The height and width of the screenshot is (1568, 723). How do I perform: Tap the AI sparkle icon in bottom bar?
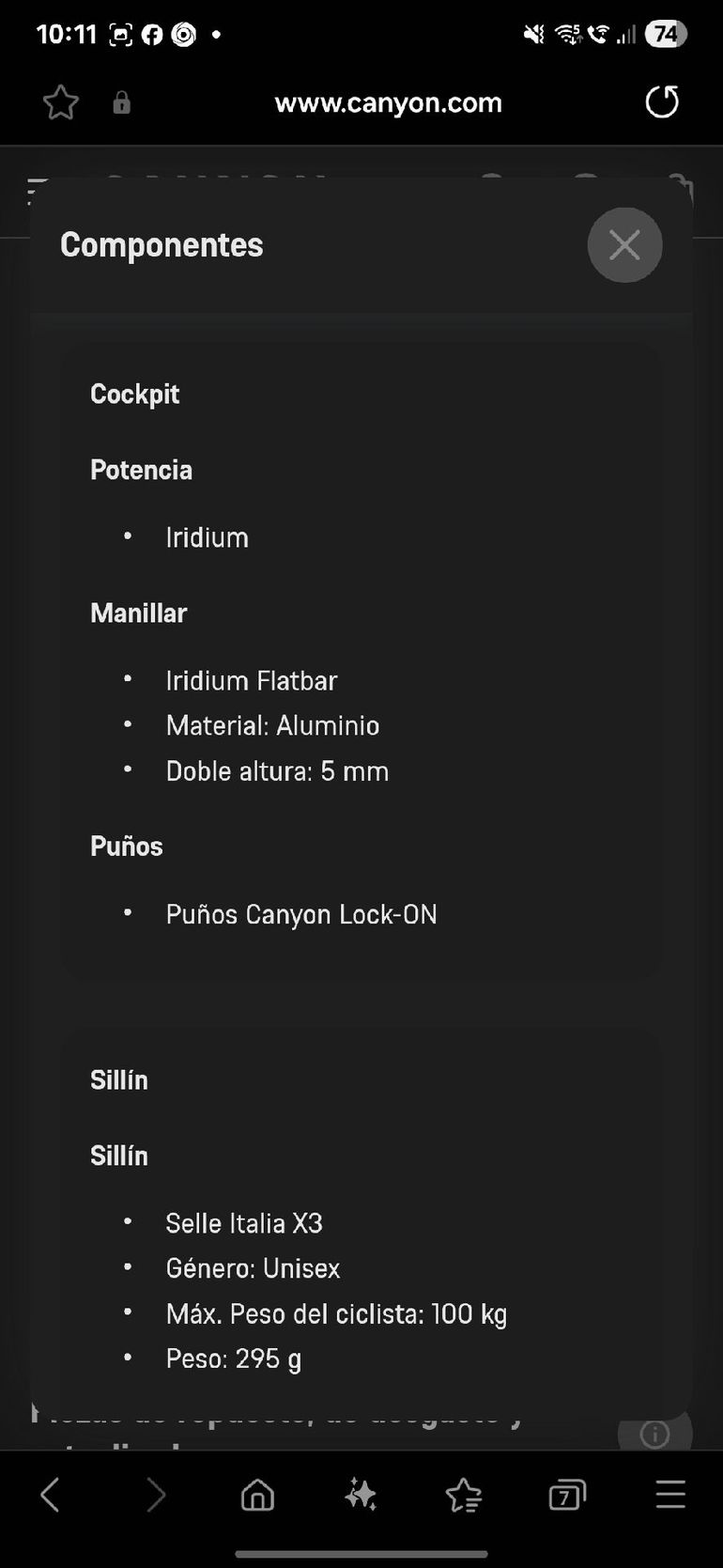pos(361,1494)
